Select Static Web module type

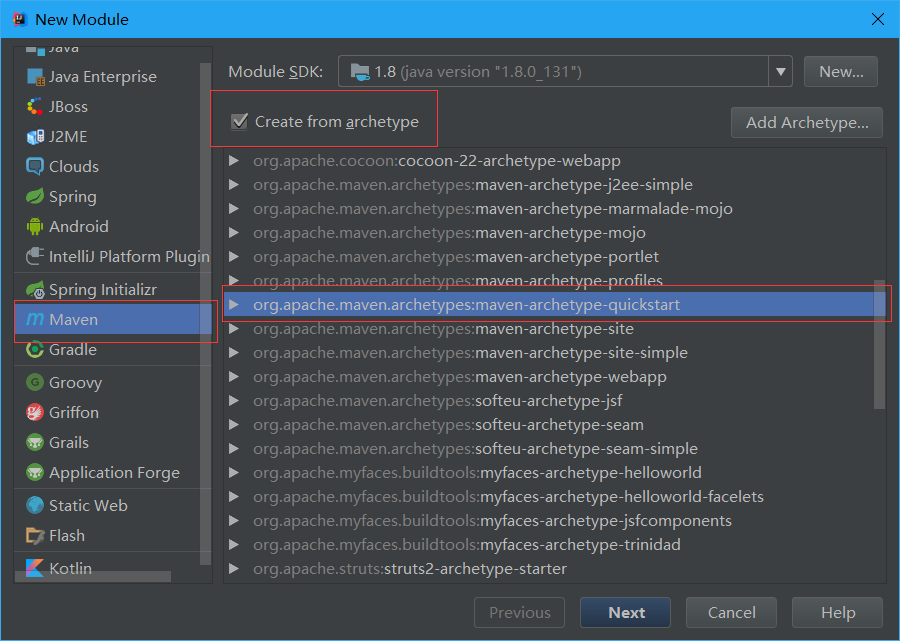(88, 505)
